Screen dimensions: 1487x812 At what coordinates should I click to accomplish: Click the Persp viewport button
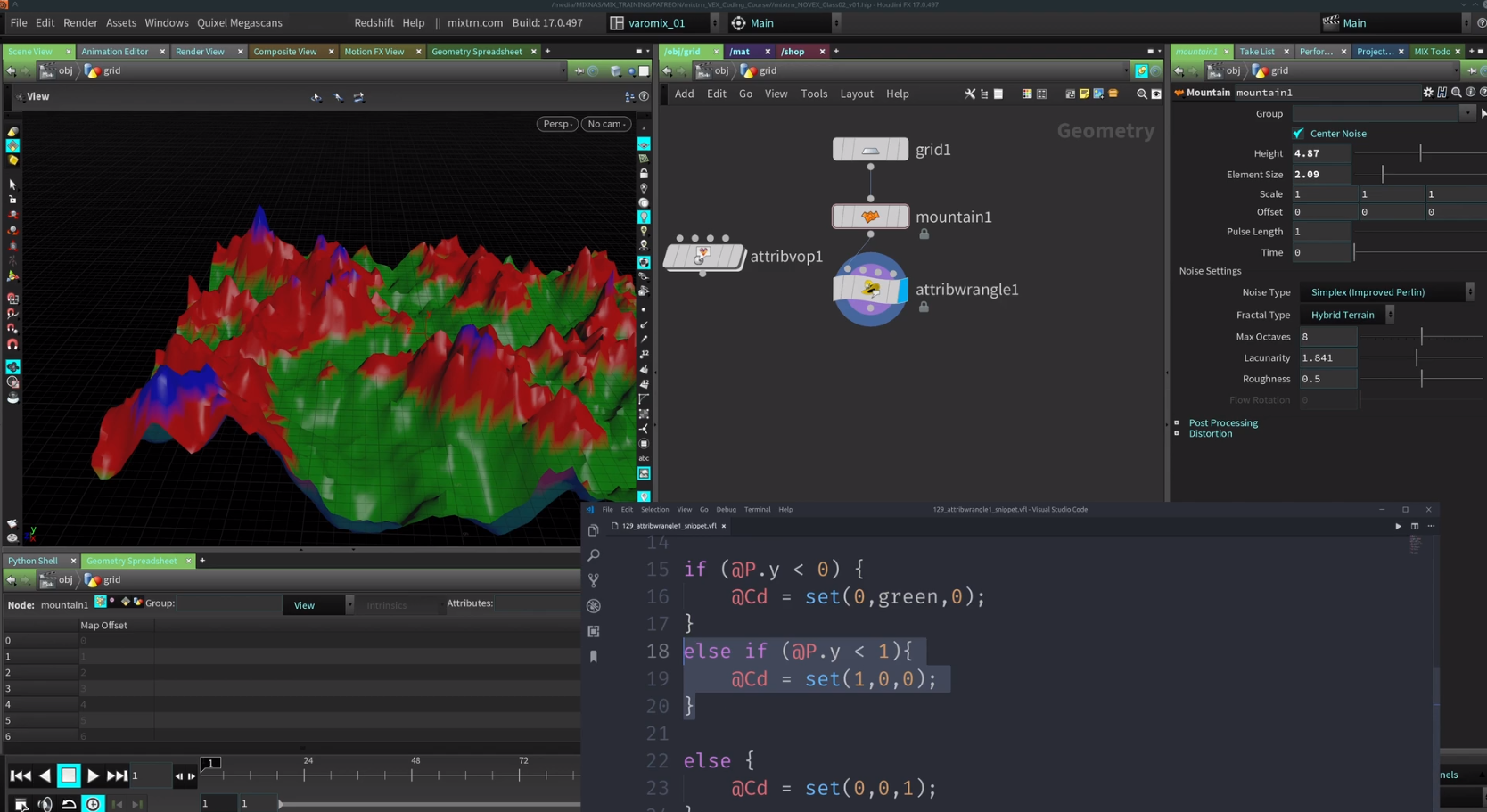pyautogui.click(x=557, y=124)
